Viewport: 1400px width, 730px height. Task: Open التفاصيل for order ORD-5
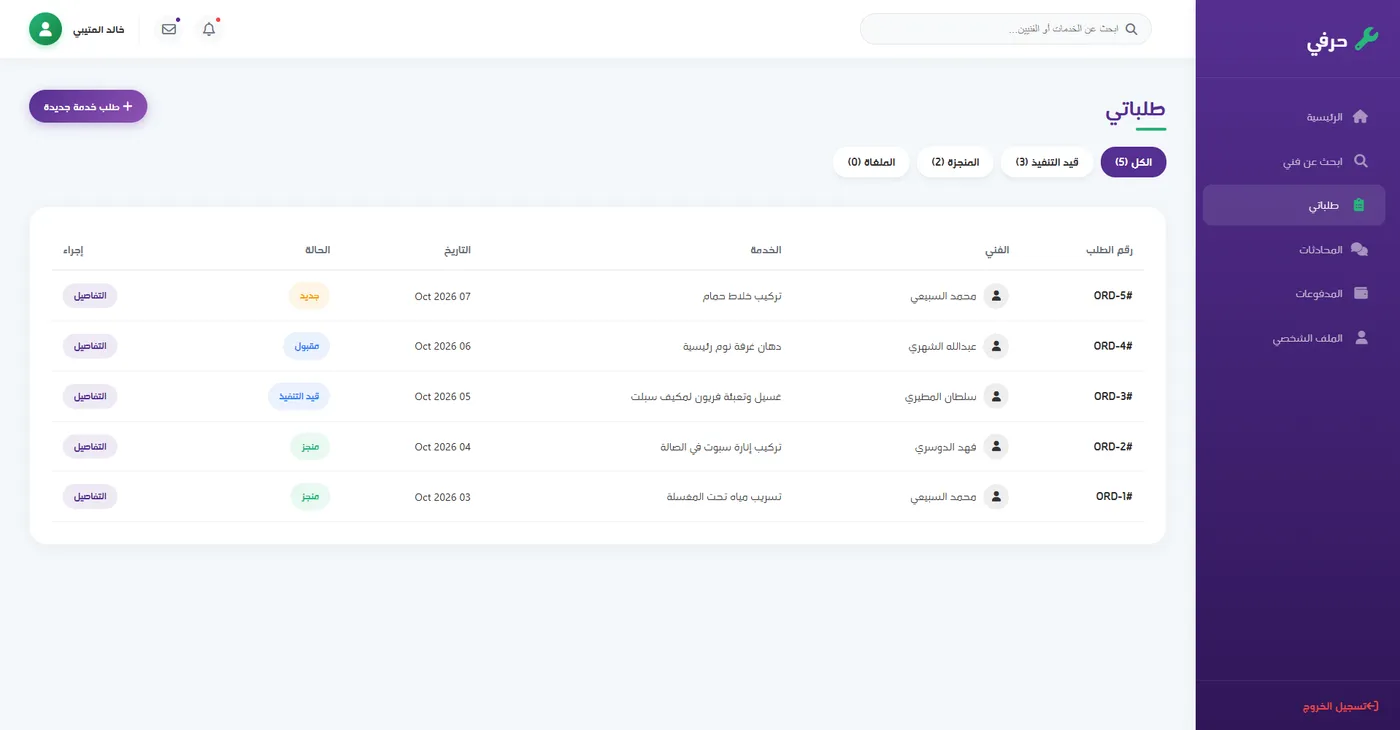click(x=90, y=296)
